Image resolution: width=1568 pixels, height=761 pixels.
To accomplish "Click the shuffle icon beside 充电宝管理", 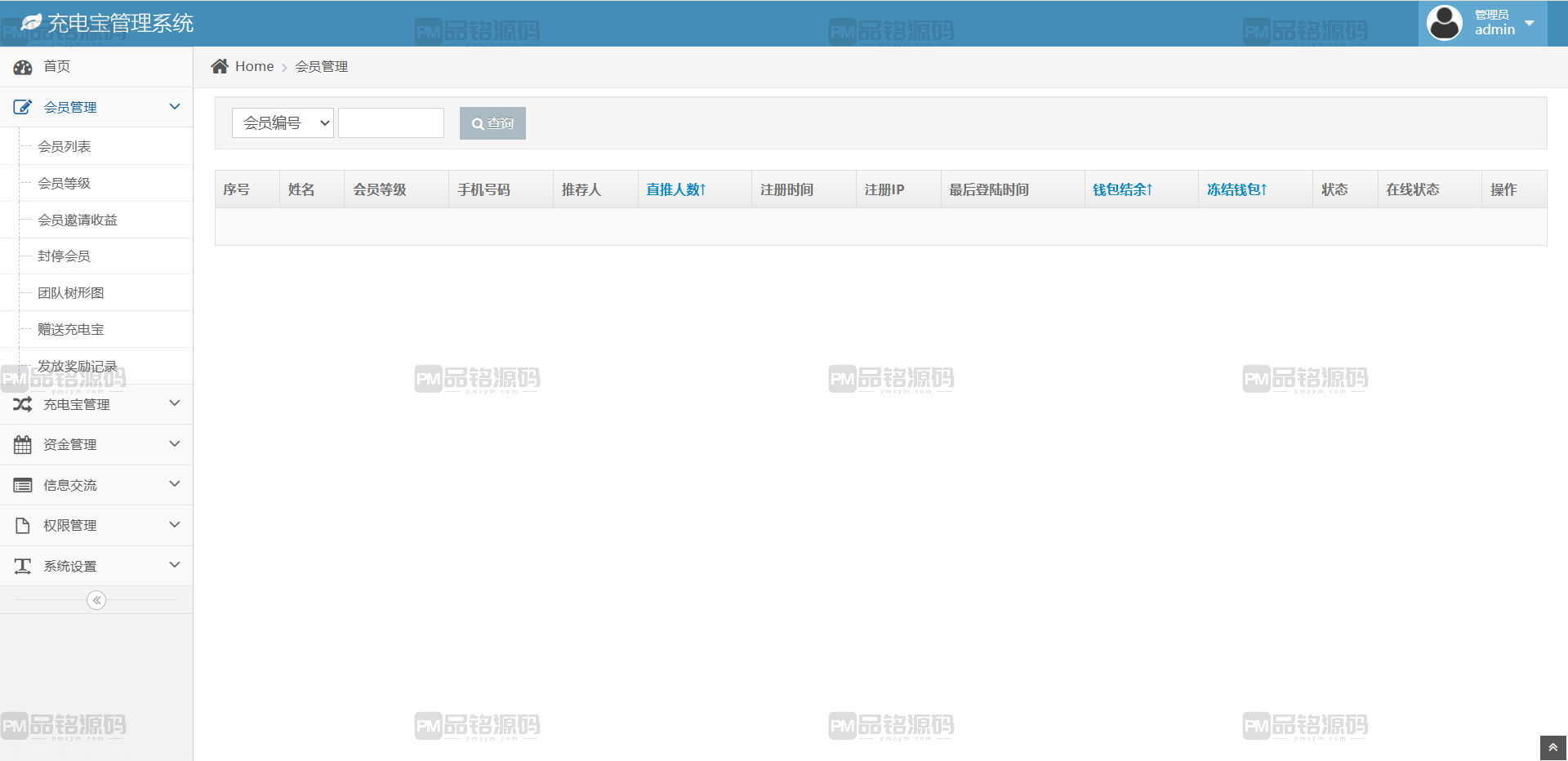I will click(x=23, y=404).
